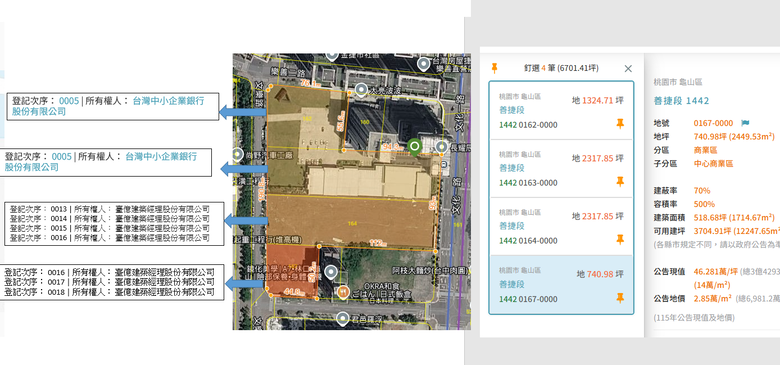Screen dimensions: 780x365
Task: Close the pinned parcels list
Action: (628, 69)
